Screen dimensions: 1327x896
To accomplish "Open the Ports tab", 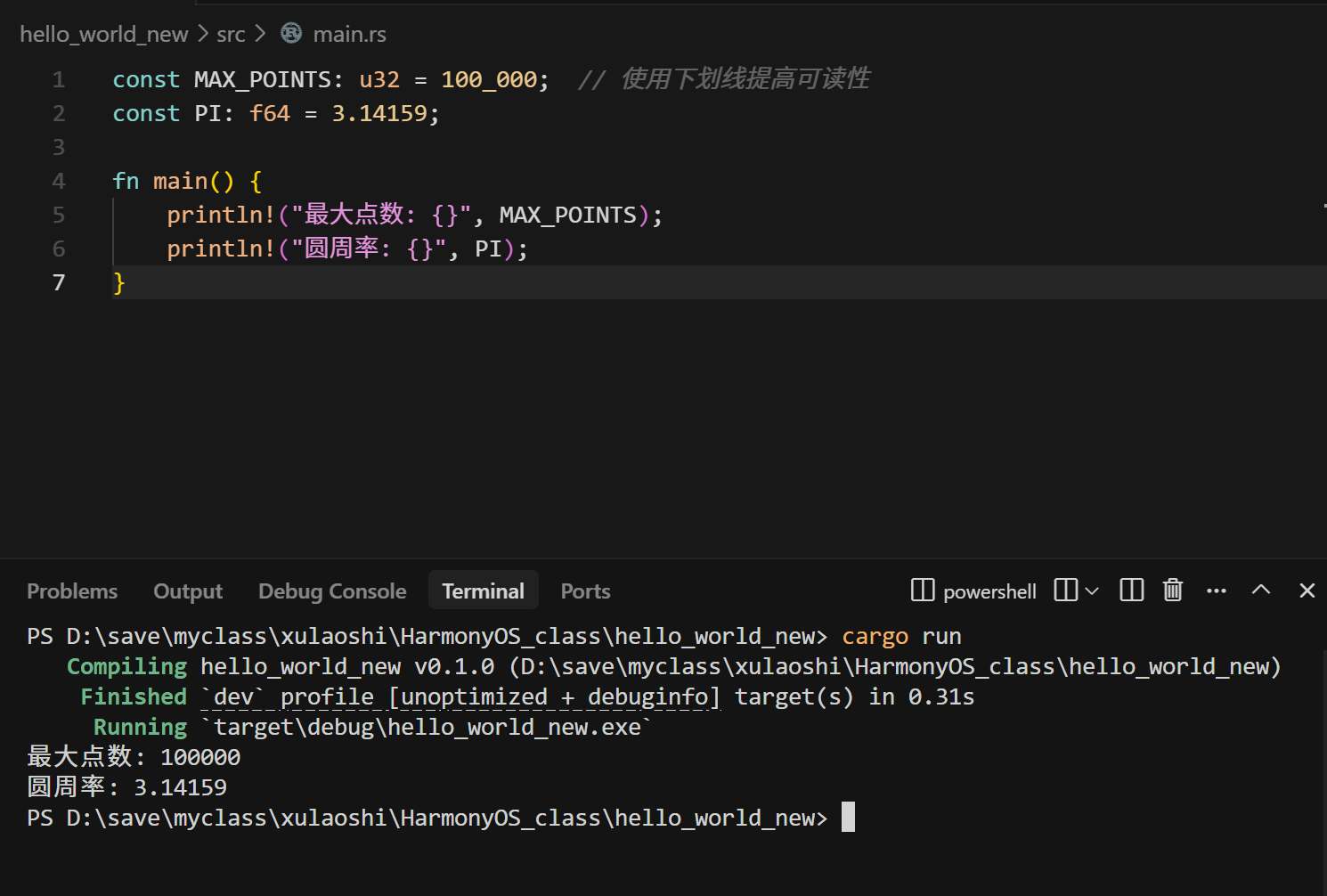I will coord(585,591).
